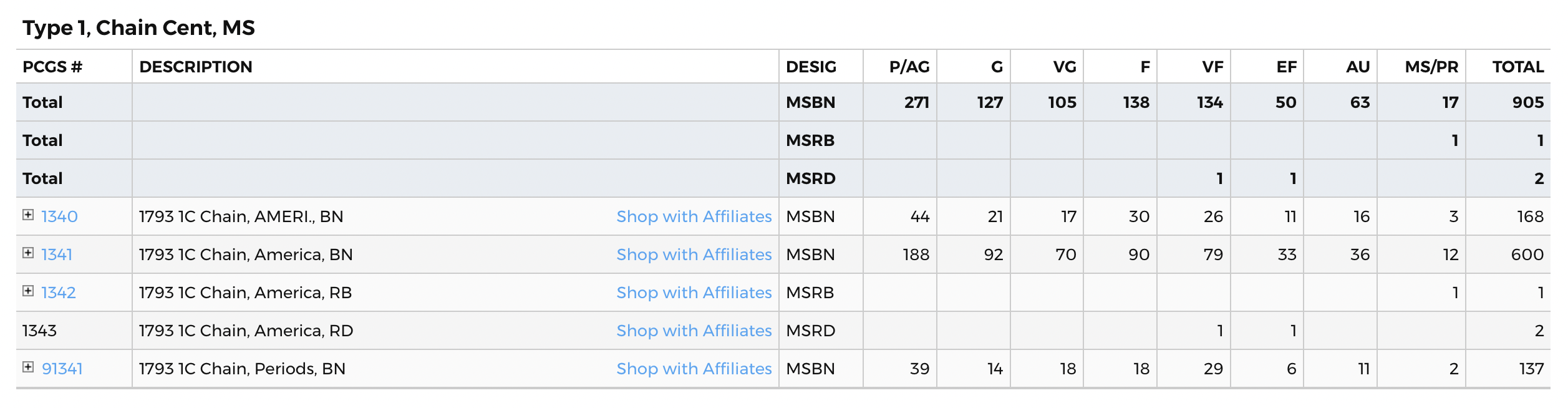Expand row 1341 with the plus icon

click(x=28, y=253)
